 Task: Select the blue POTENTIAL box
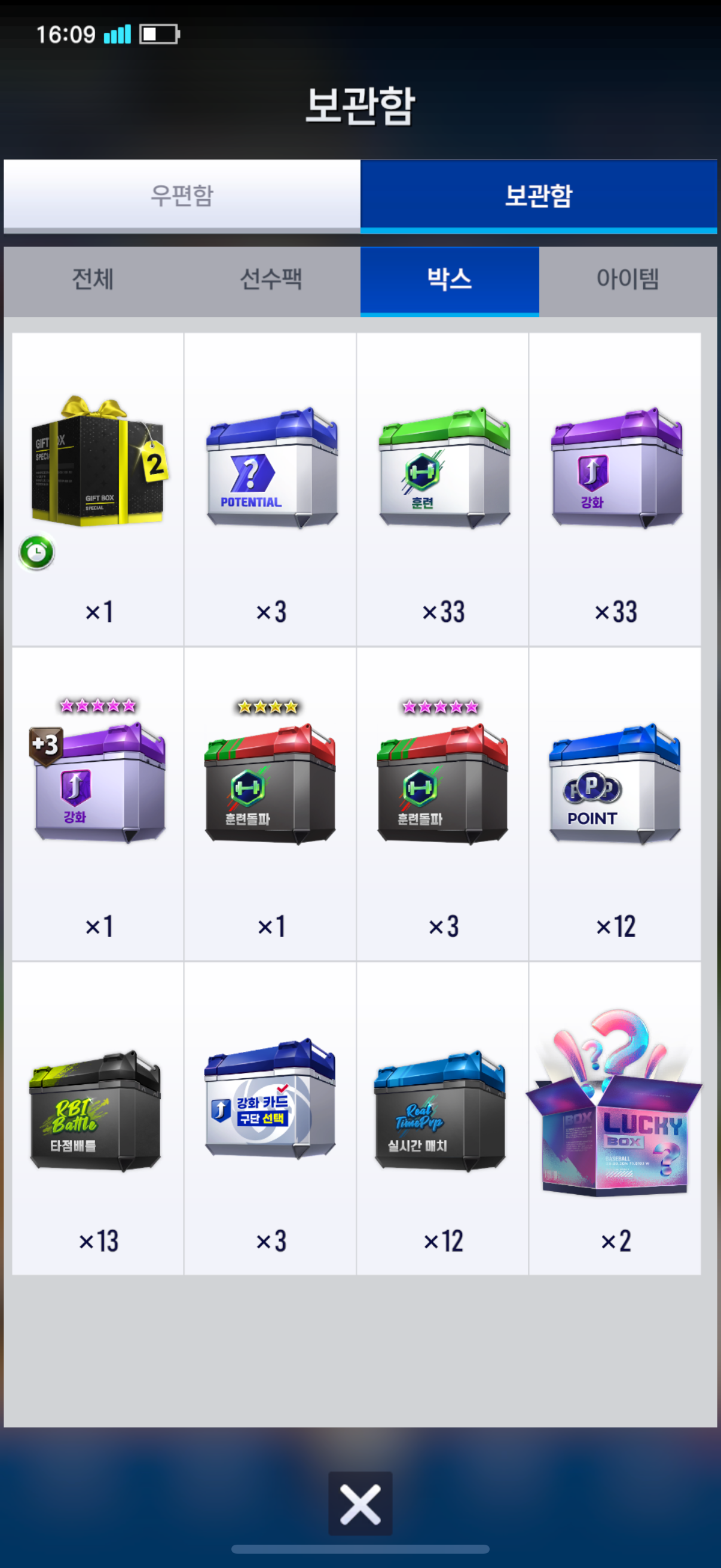tap(270, 489)
